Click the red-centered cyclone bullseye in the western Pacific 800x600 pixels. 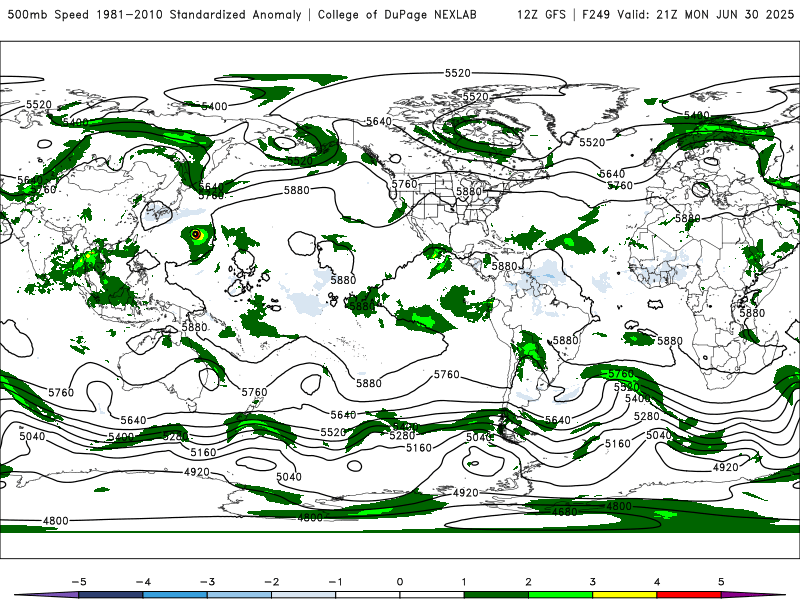coord(195,234)
